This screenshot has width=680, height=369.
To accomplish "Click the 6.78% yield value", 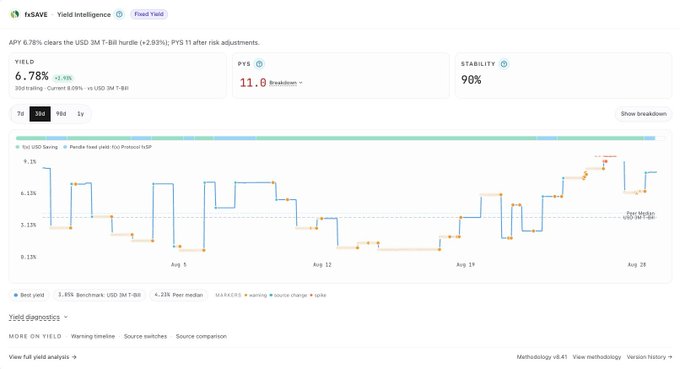I will point(32,76).
